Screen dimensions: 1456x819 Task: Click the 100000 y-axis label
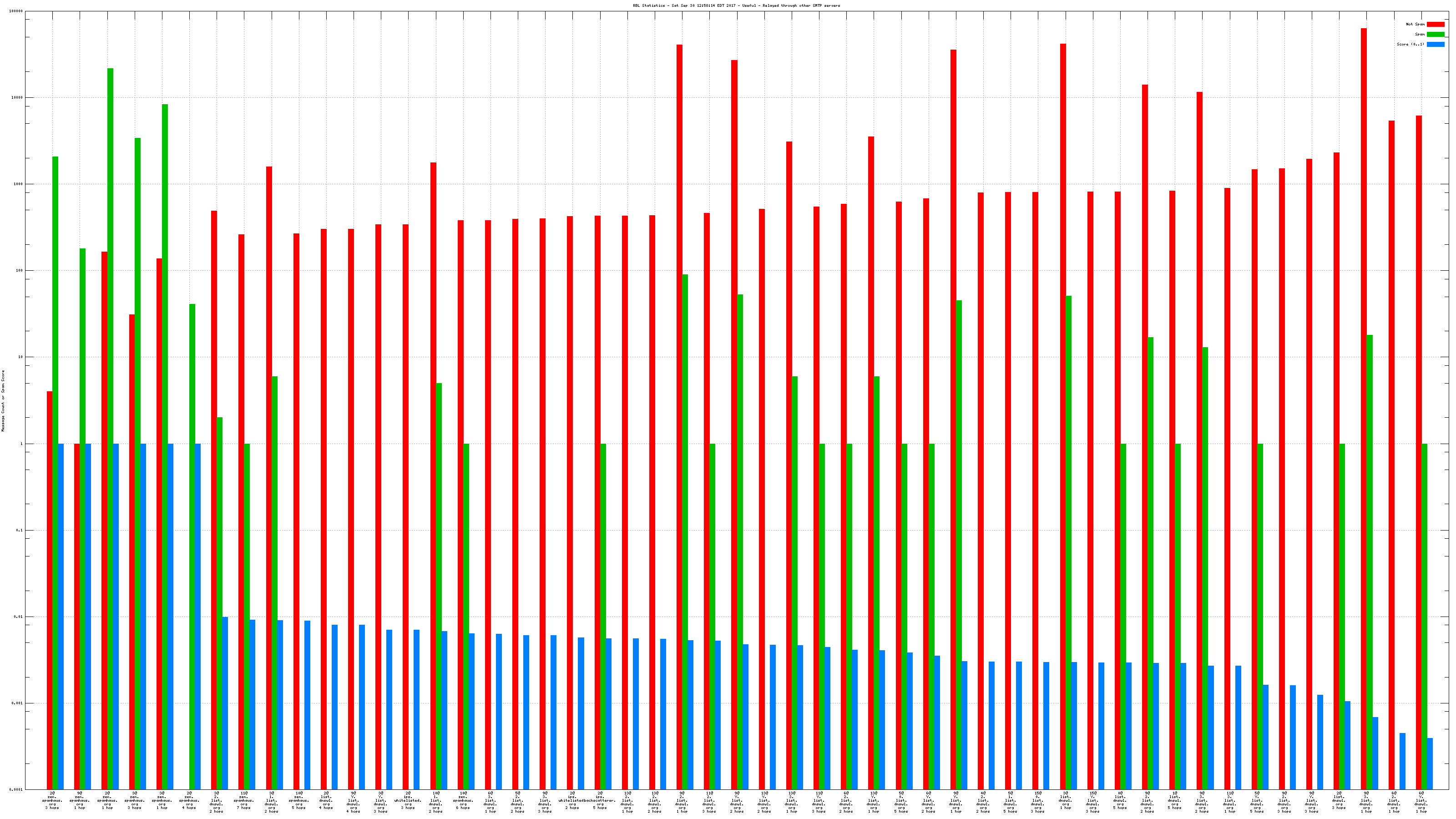pos(16,11)
